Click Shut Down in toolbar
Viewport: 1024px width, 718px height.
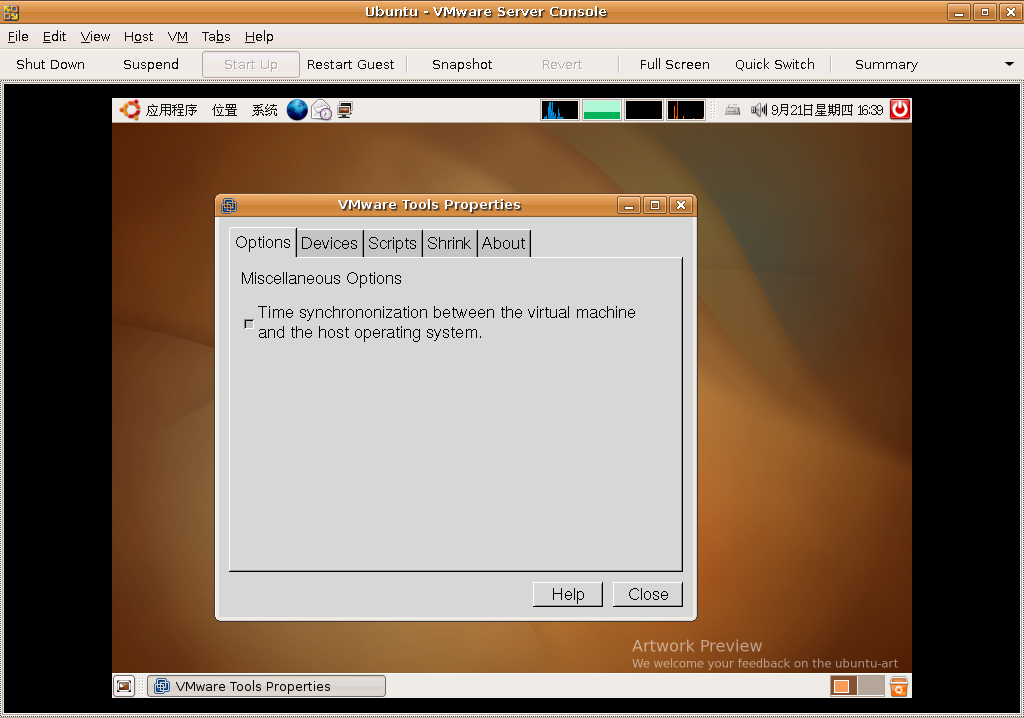pyautogui.click(x=50, y=64)
